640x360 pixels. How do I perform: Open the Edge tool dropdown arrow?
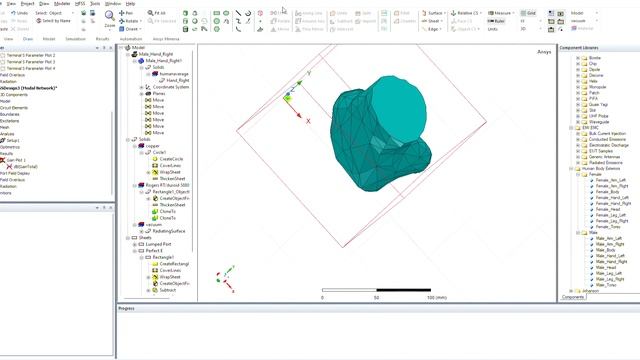click(x=441, y=29)
